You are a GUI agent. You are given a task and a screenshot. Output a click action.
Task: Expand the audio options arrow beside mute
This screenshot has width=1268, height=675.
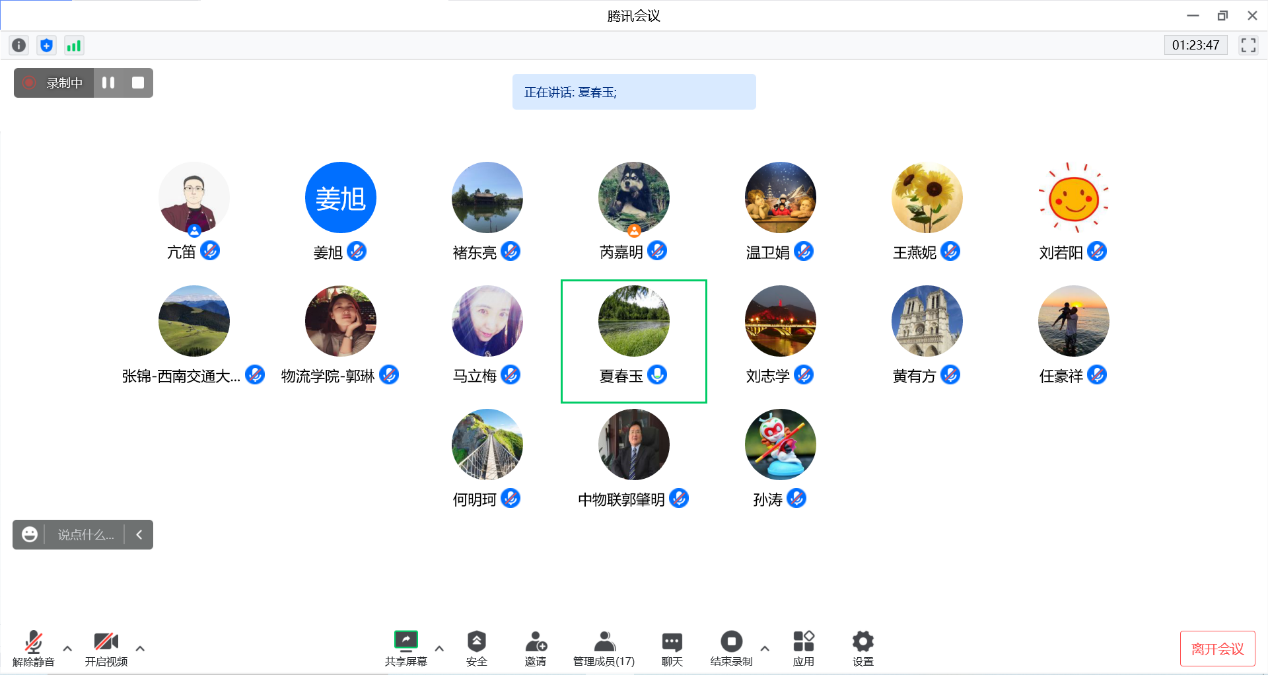tap(67, 648)
